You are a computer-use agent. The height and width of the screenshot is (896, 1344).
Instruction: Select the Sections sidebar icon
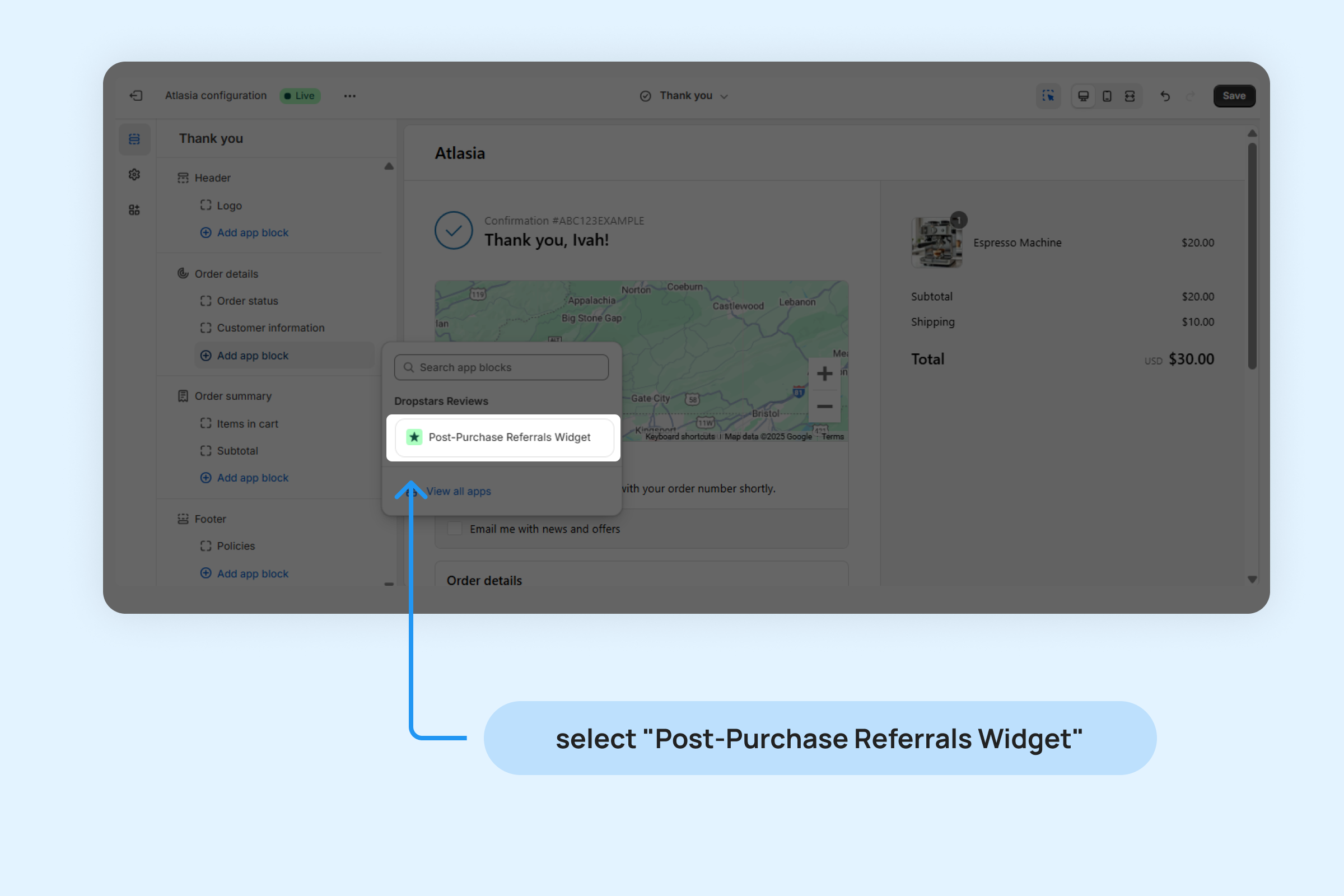(134, 139)
